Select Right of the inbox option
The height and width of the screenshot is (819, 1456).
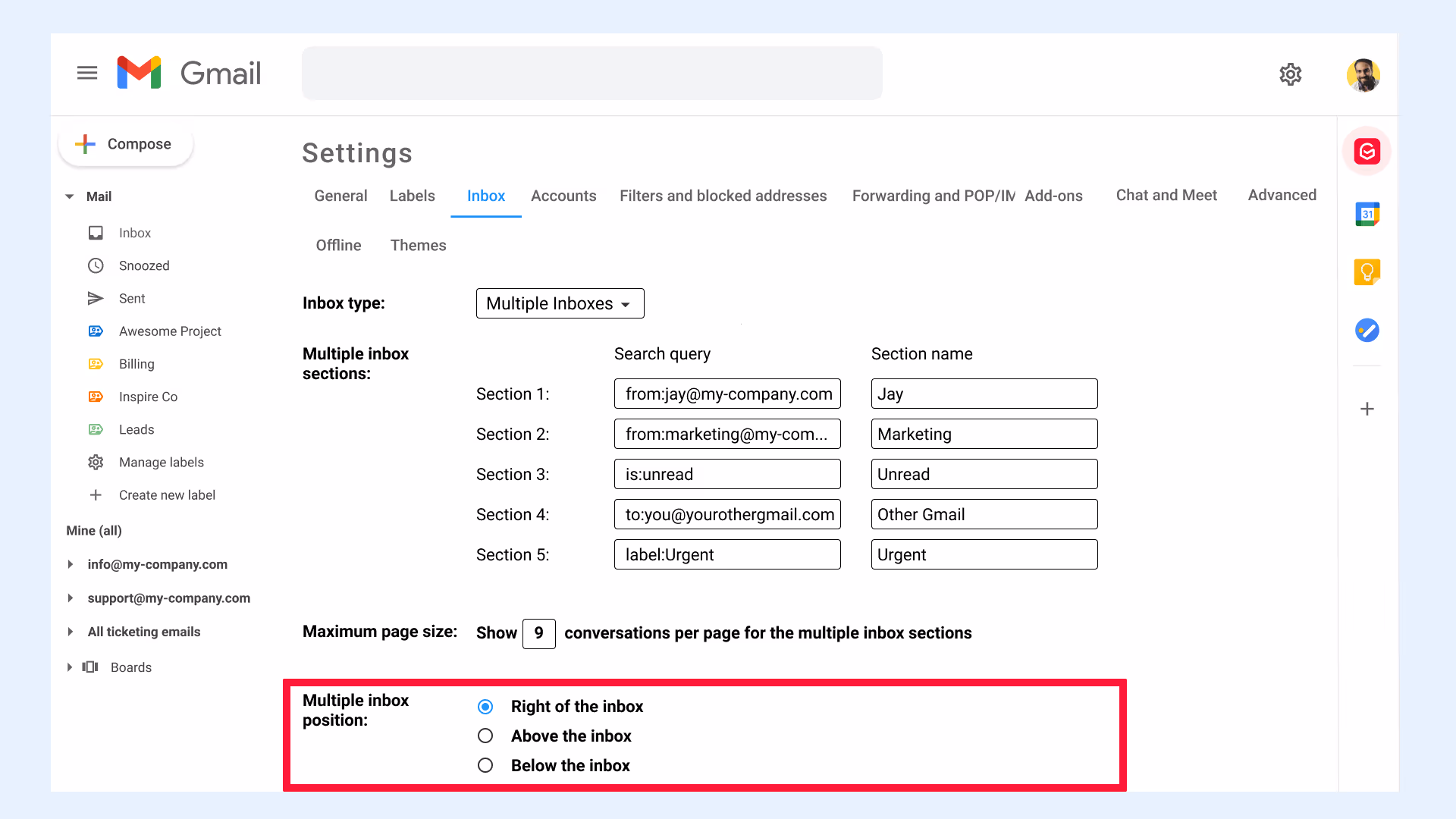tap(485, 707)
